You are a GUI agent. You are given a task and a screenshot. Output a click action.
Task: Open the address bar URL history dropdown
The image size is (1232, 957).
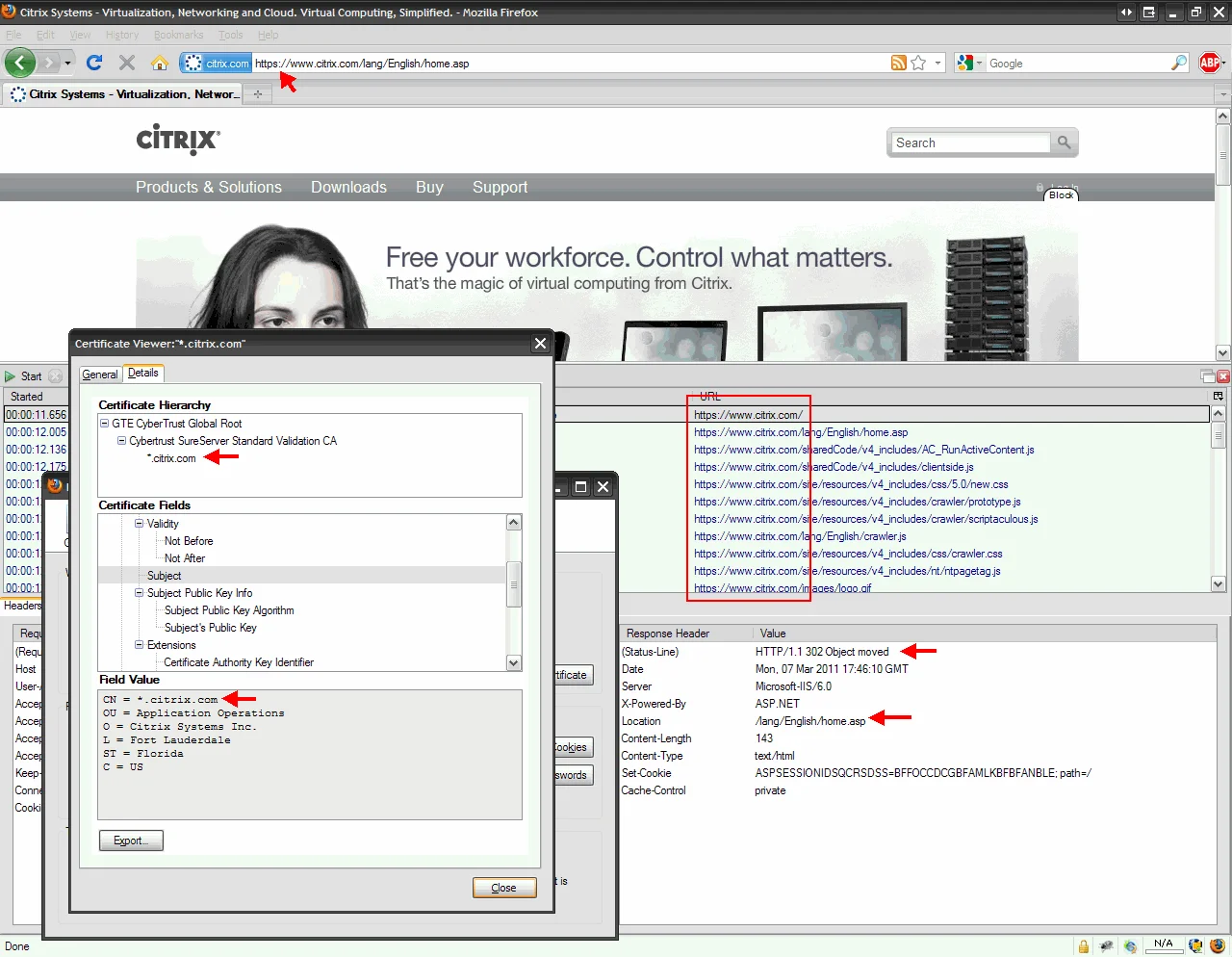[937, 63]
